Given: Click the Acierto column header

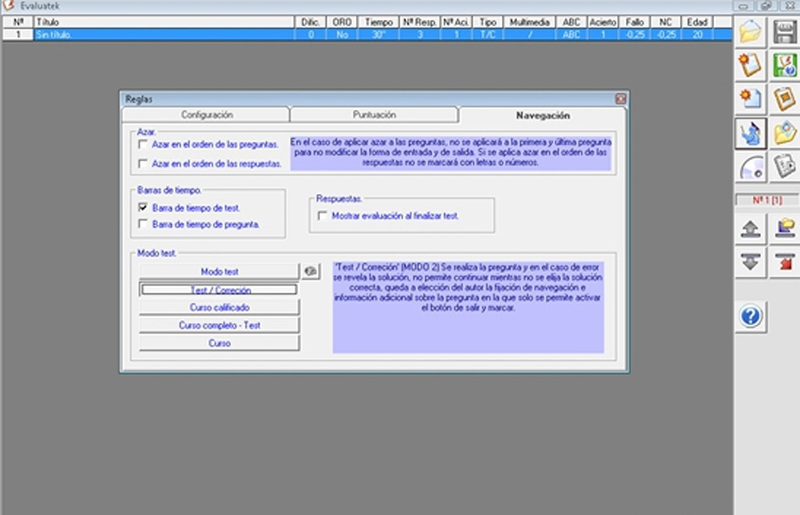Looking at the screenshot, I should (x=603, y=22).
